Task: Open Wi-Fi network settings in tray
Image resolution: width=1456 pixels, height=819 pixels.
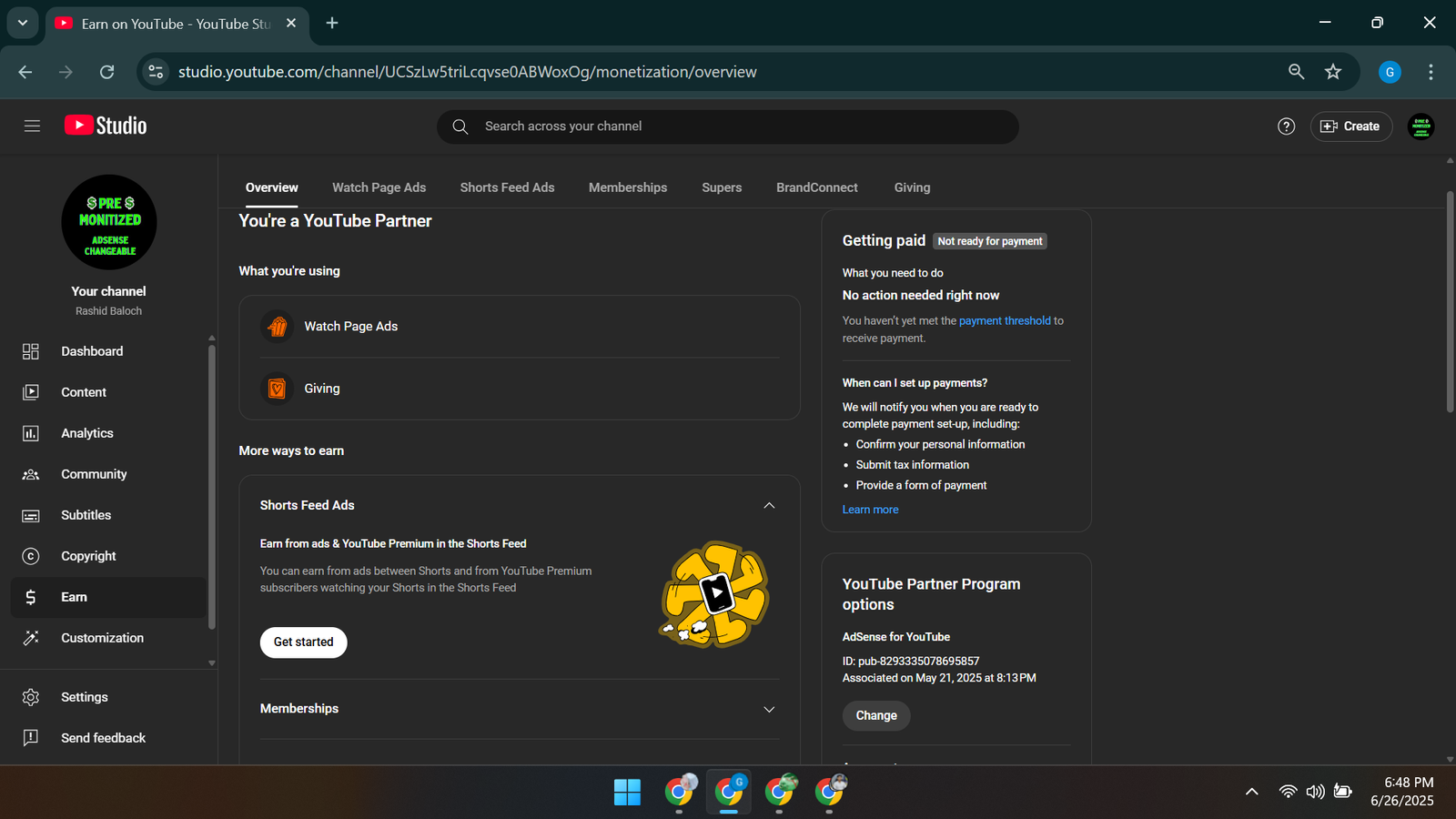Action: [1288, 792]
